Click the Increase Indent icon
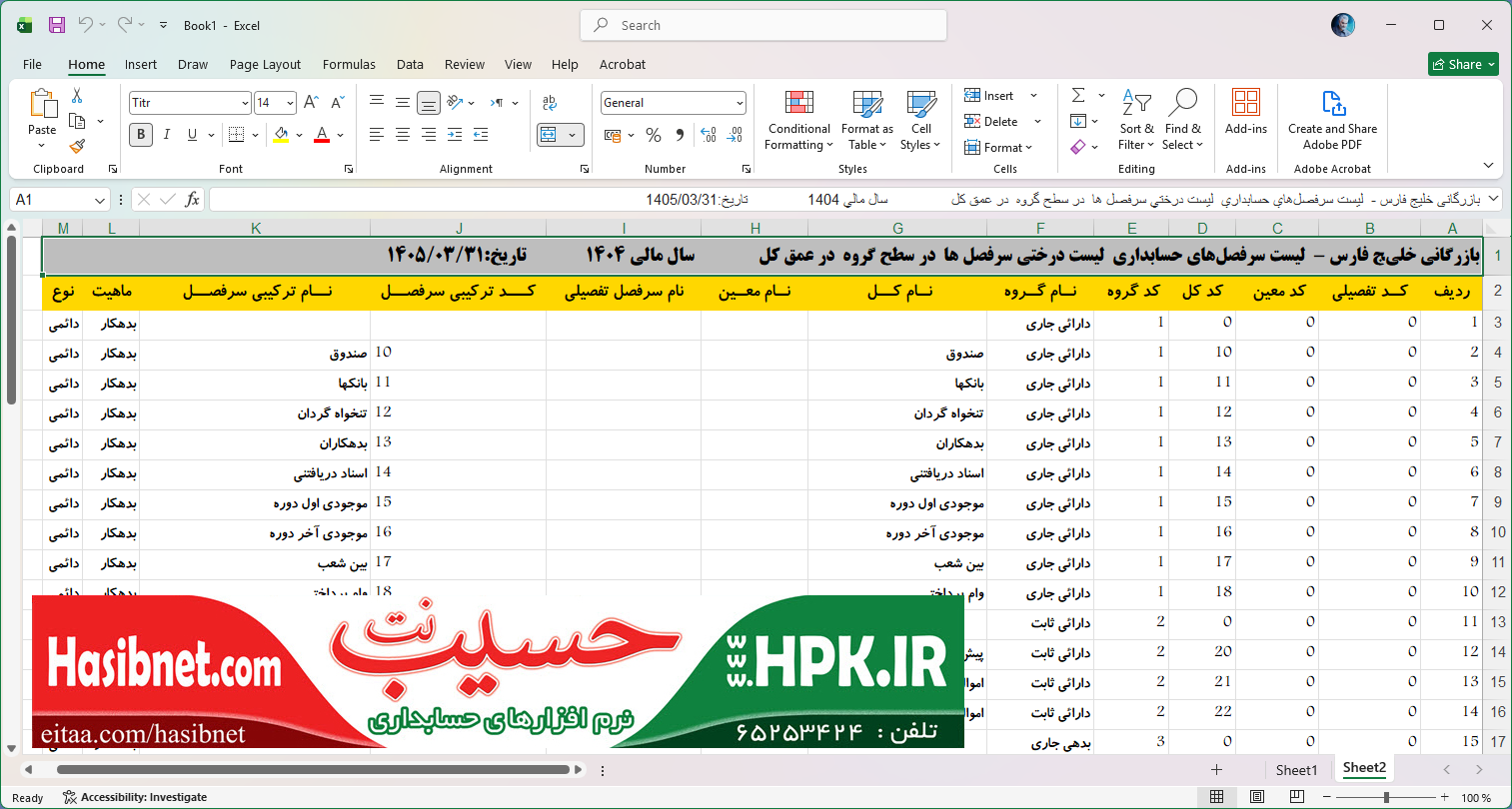This screenshot has width=1512, height=809. pyautogui.click(x=481, y=134)
